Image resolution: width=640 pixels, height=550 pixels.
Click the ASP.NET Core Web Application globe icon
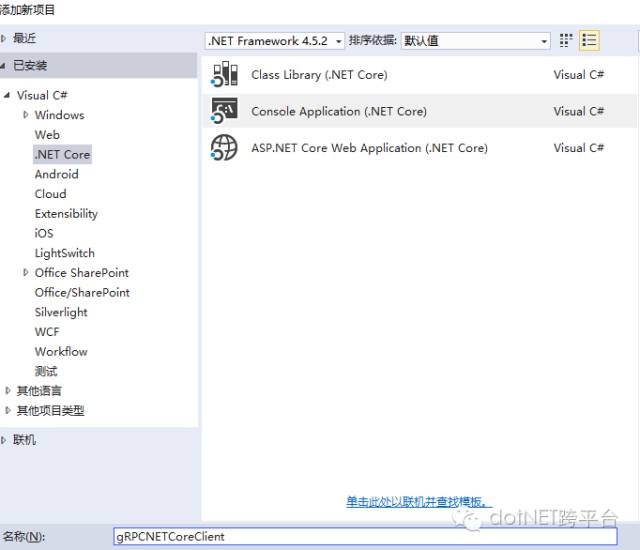224,147
